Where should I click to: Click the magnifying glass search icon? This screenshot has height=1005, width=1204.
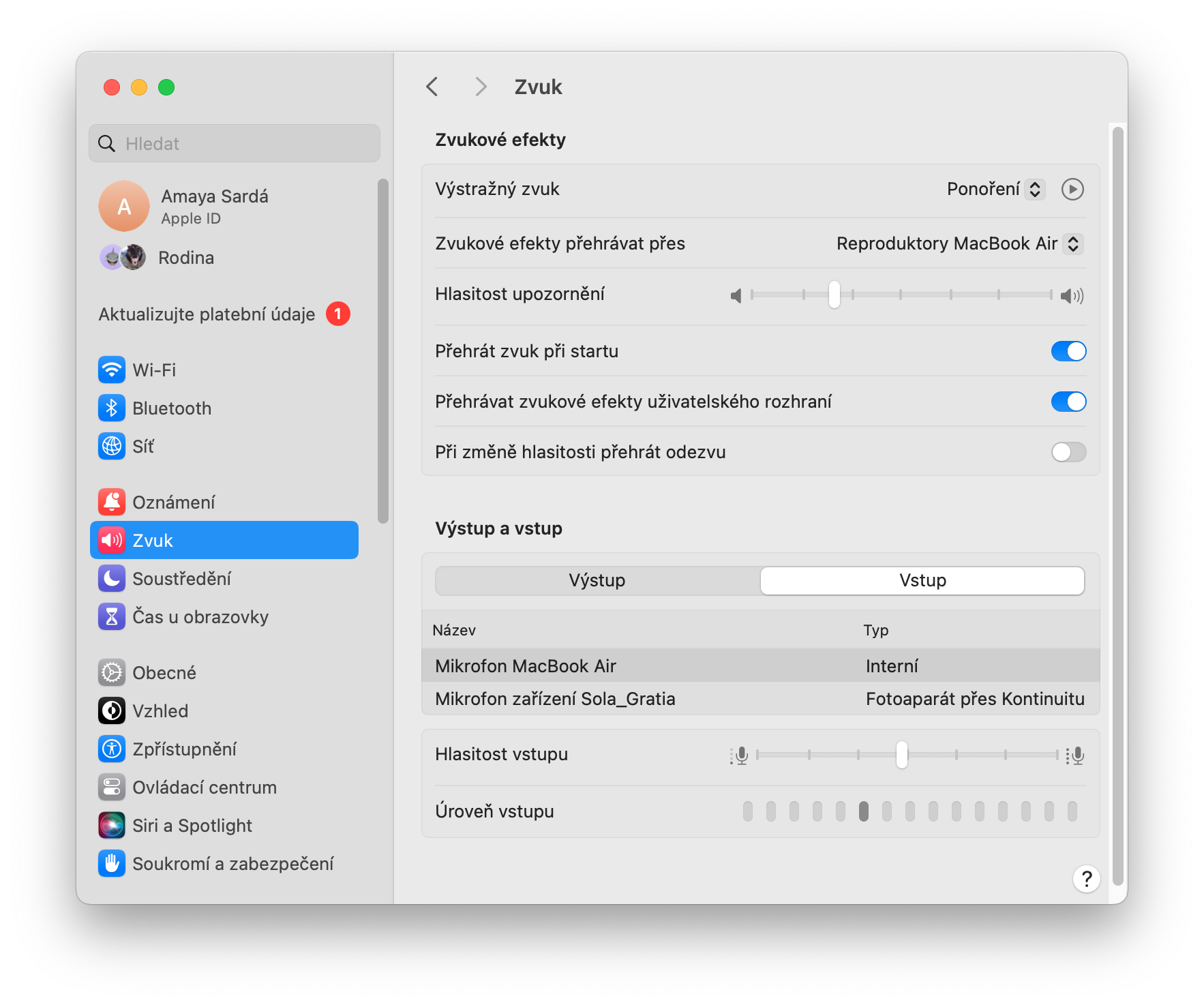pyautogui.click(x=106, y=143)
